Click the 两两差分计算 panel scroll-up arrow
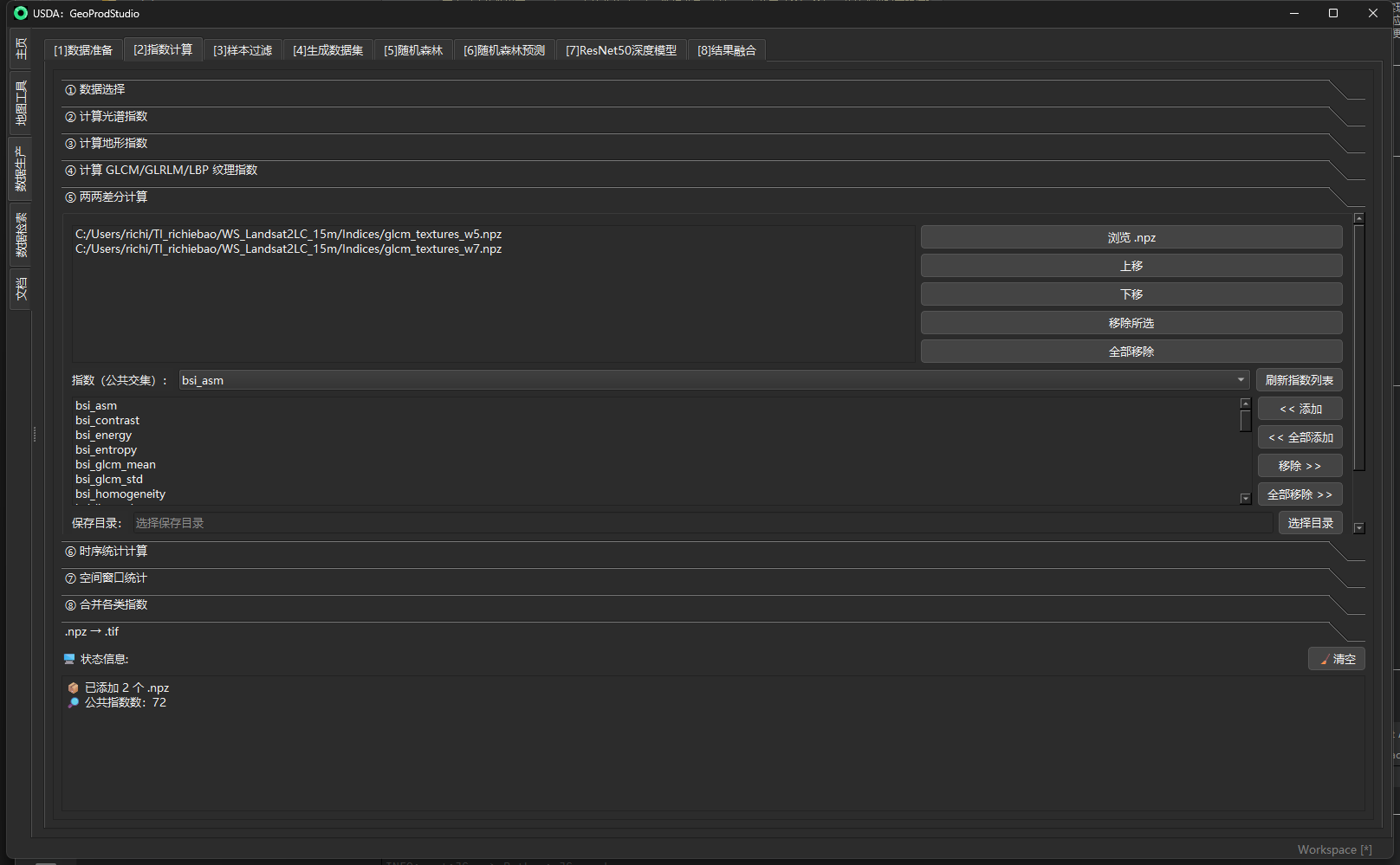 pyautogui.click(x=1358, y=219)
